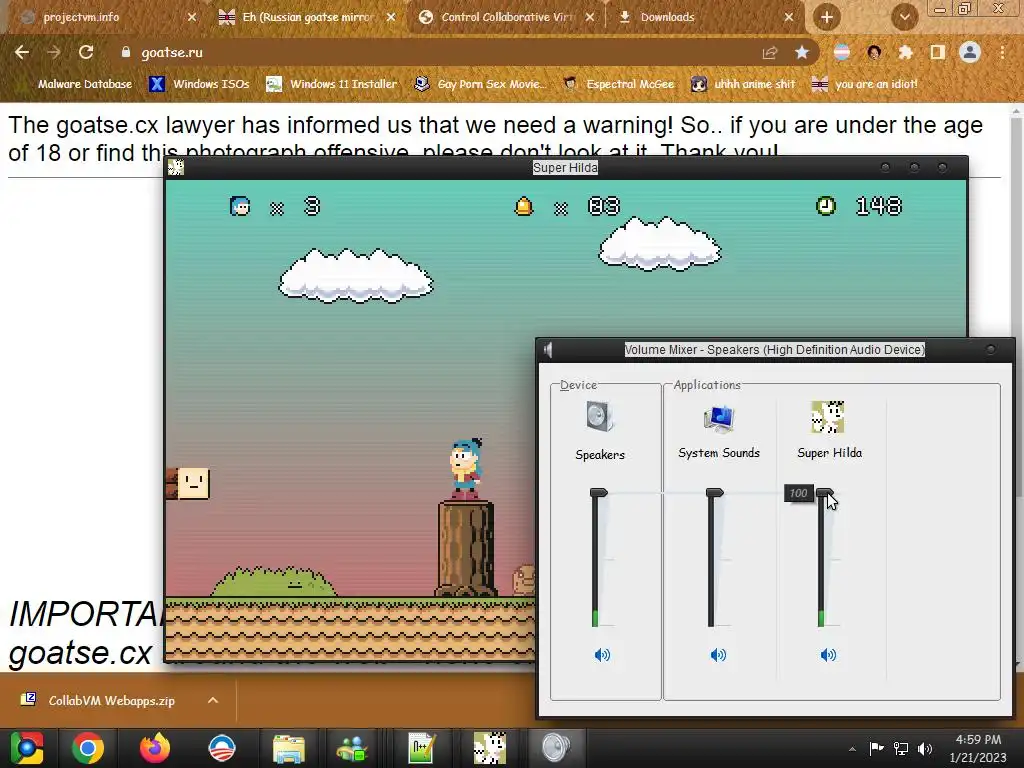1024x768 pixels.
Task: Go forward in browser history
Action: click(x=54, y=52)
